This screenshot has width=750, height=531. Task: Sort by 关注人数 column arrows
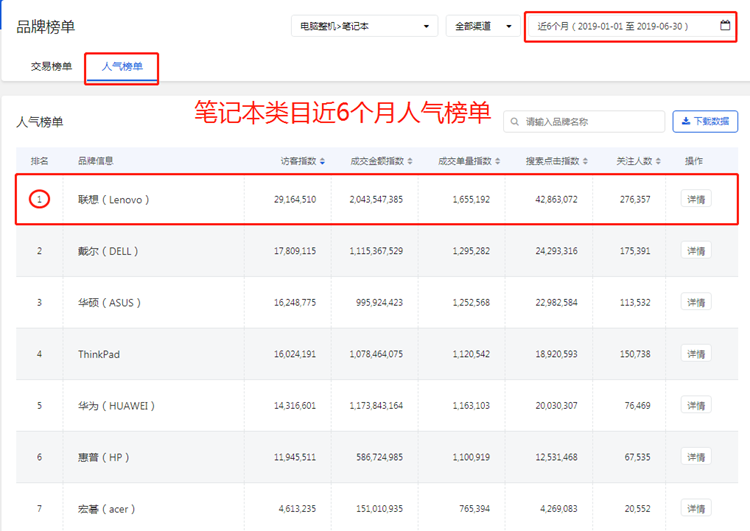(658, 161)
